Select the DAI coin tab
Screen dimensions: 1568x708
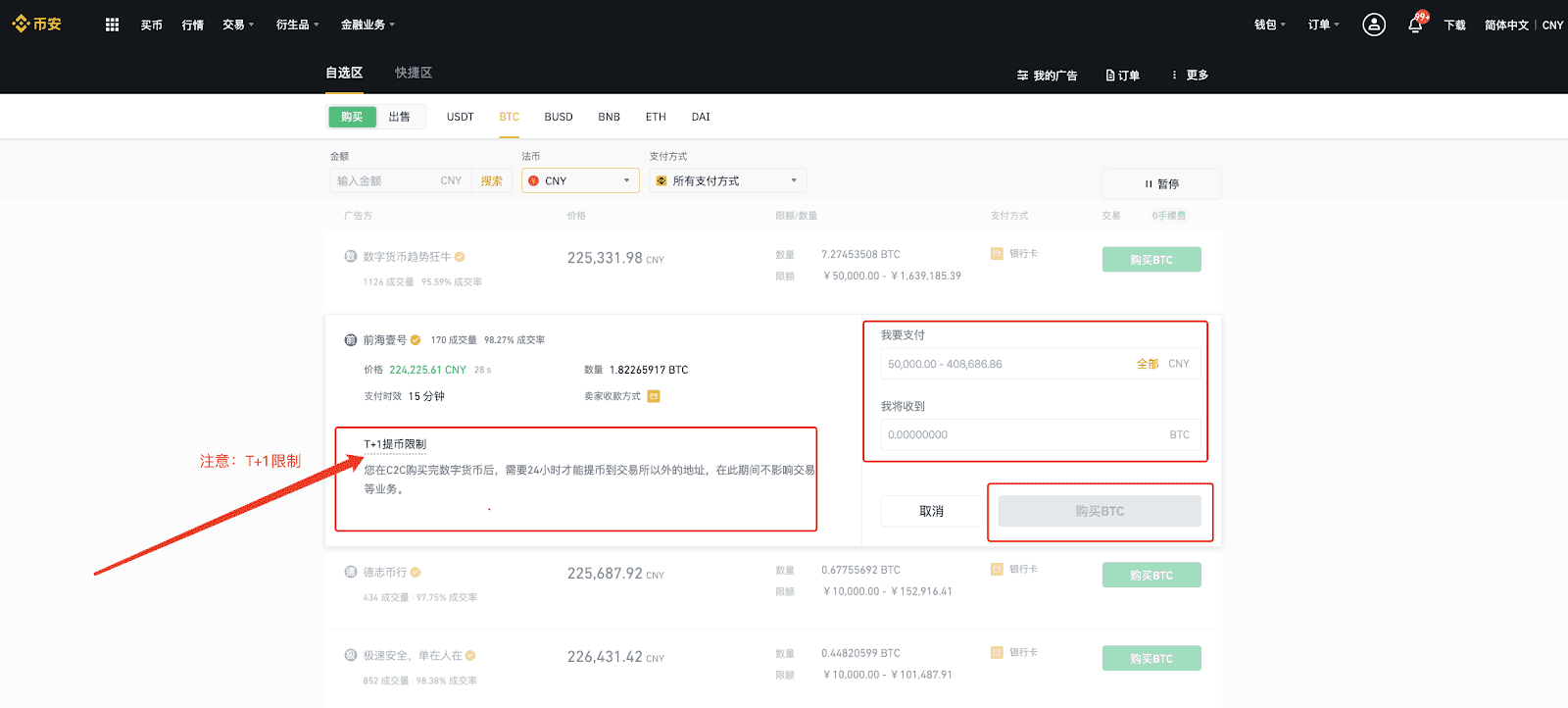click(x=701, y=117)
